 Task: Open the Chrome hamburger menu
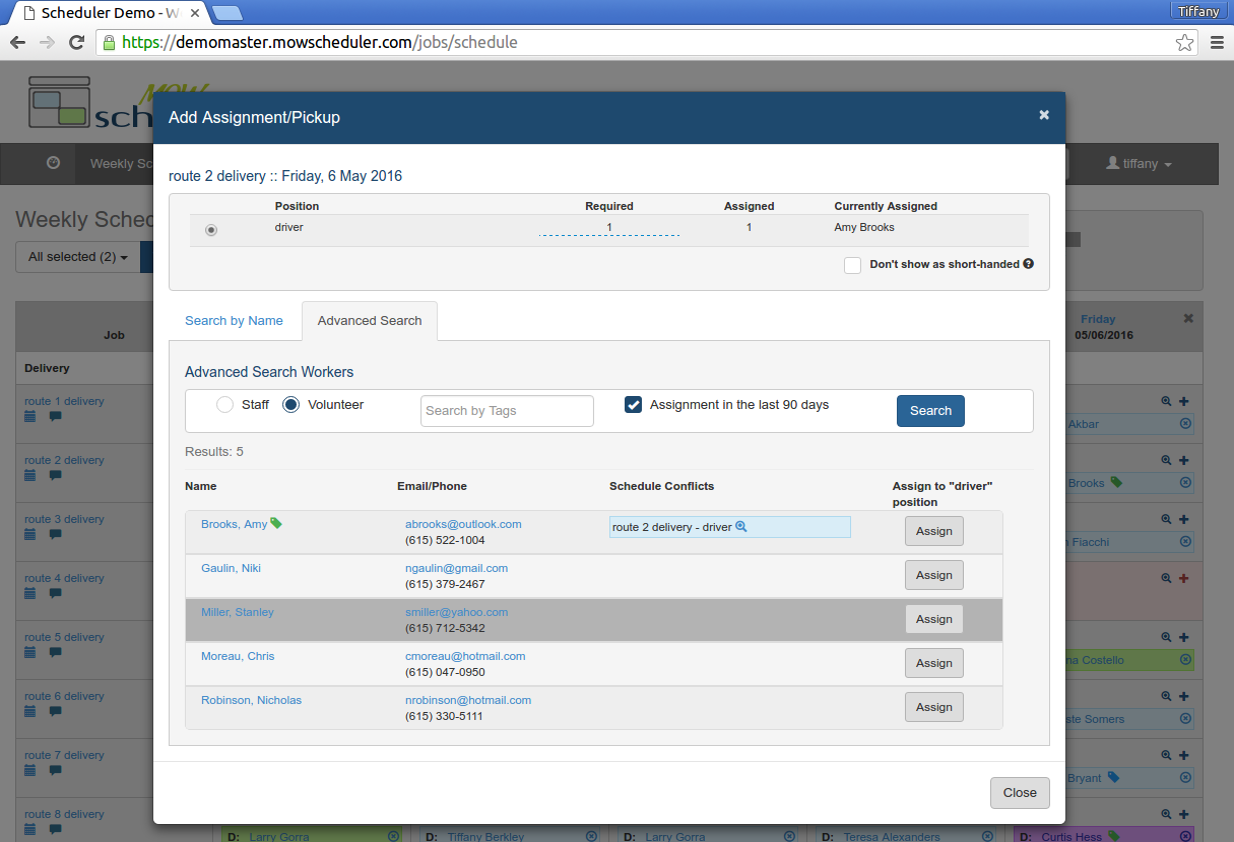point(1217,43)
